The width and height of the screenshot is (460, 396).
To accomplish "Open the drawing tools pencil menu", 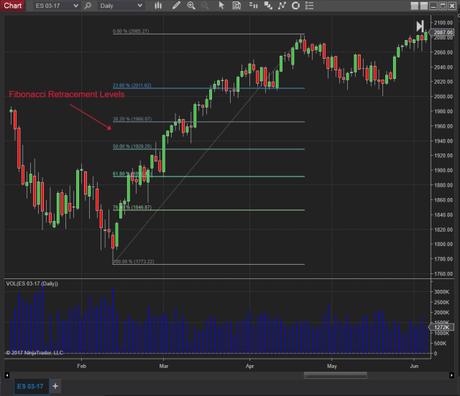I will tap(176, 6).
